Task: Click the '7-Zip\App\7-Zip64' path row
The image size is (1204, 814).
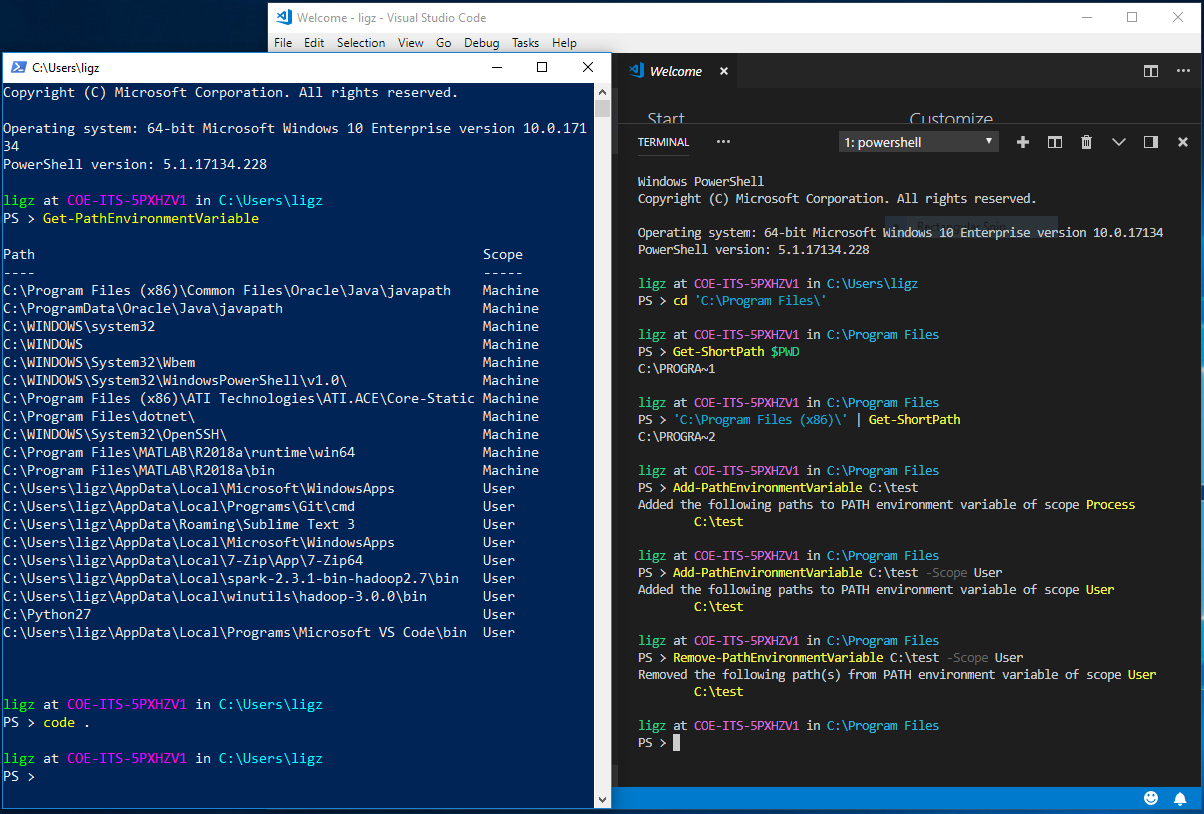Action: pyautogui.click(x=183, y=560)
